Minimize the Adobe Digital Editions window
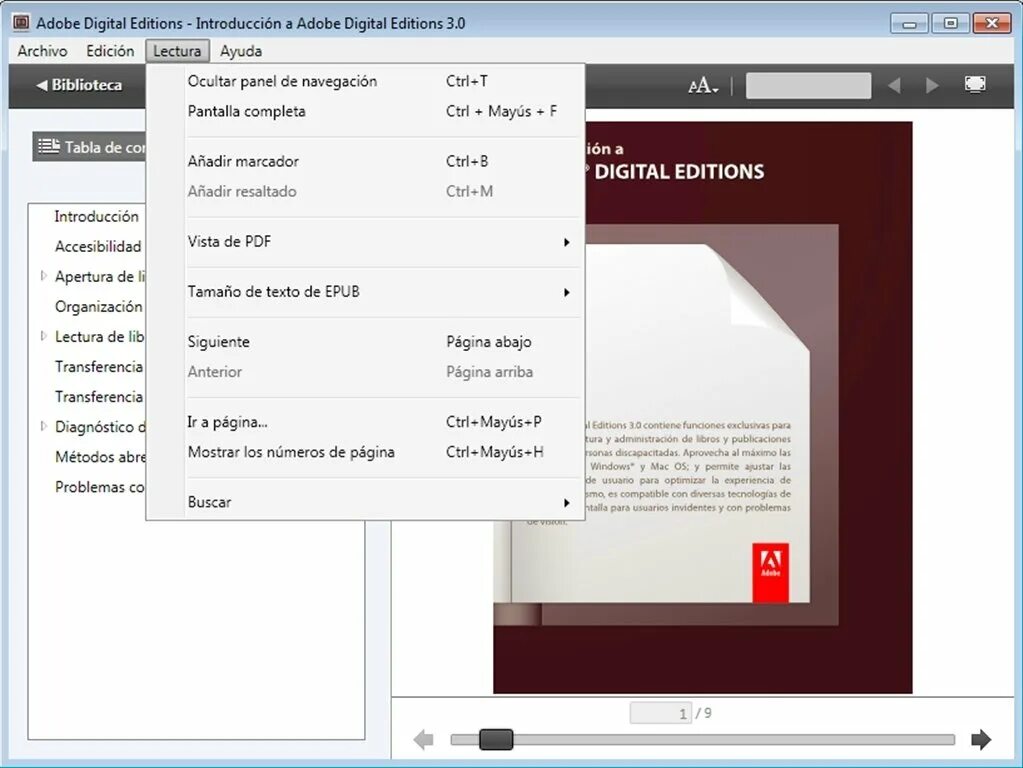The height and width of the screenshot is (768, 1023). (x=909, y=23)
